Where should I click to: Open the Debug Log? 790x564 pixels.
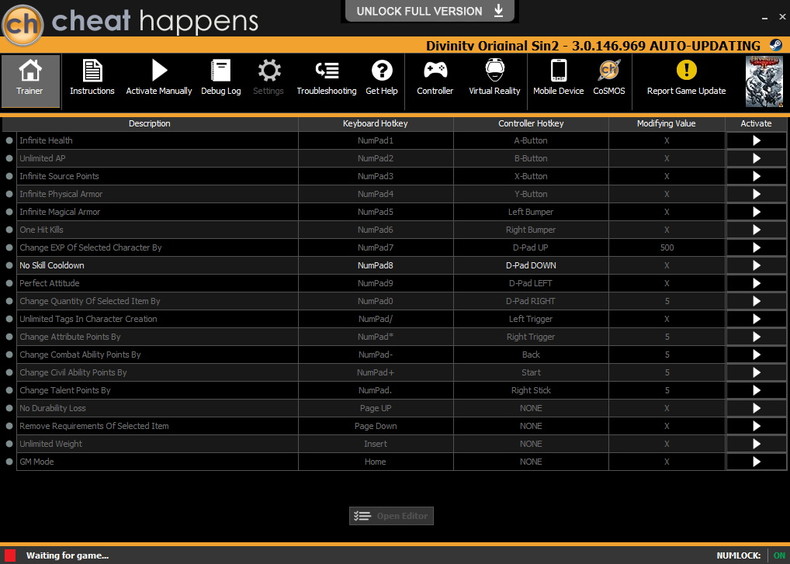pyautogui.click(x=221, y=78)
